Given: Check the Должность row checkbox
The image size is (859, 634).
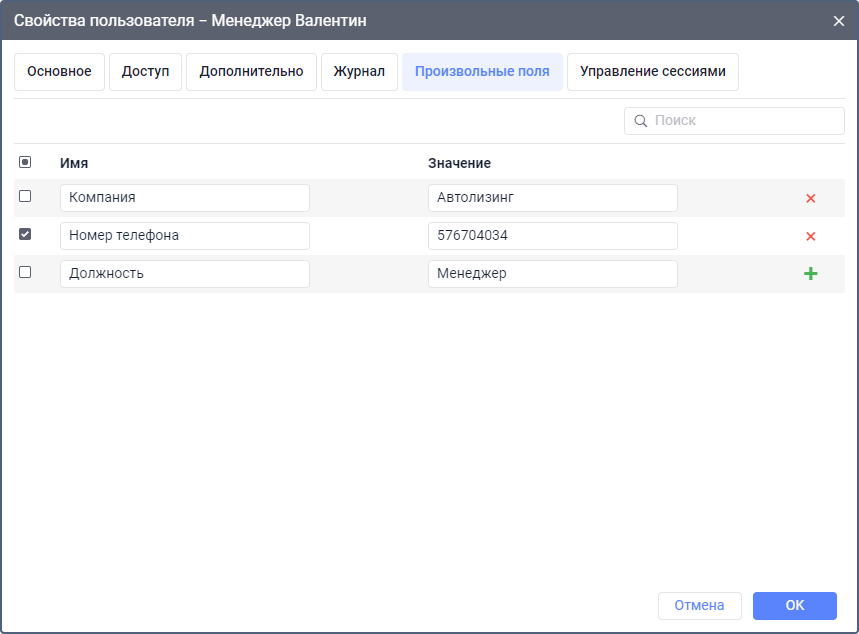Looking at the screenshot, I should coord(25,272).
